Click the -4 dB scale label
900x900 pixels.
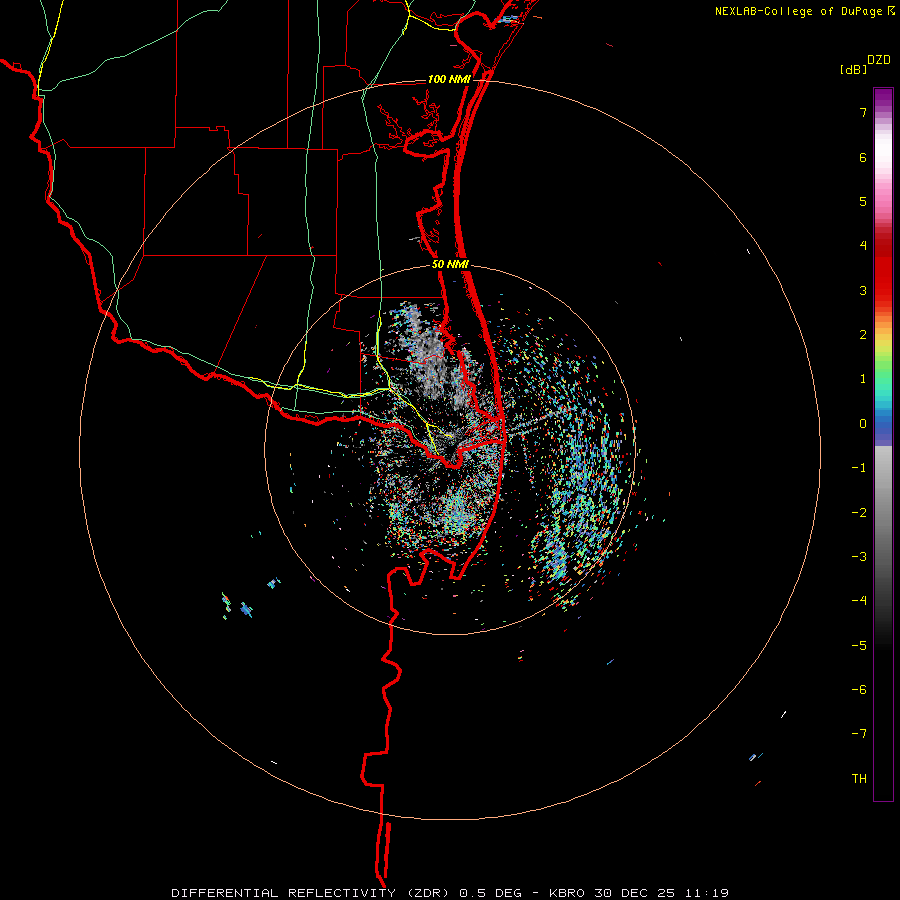(x=859, y=601)
